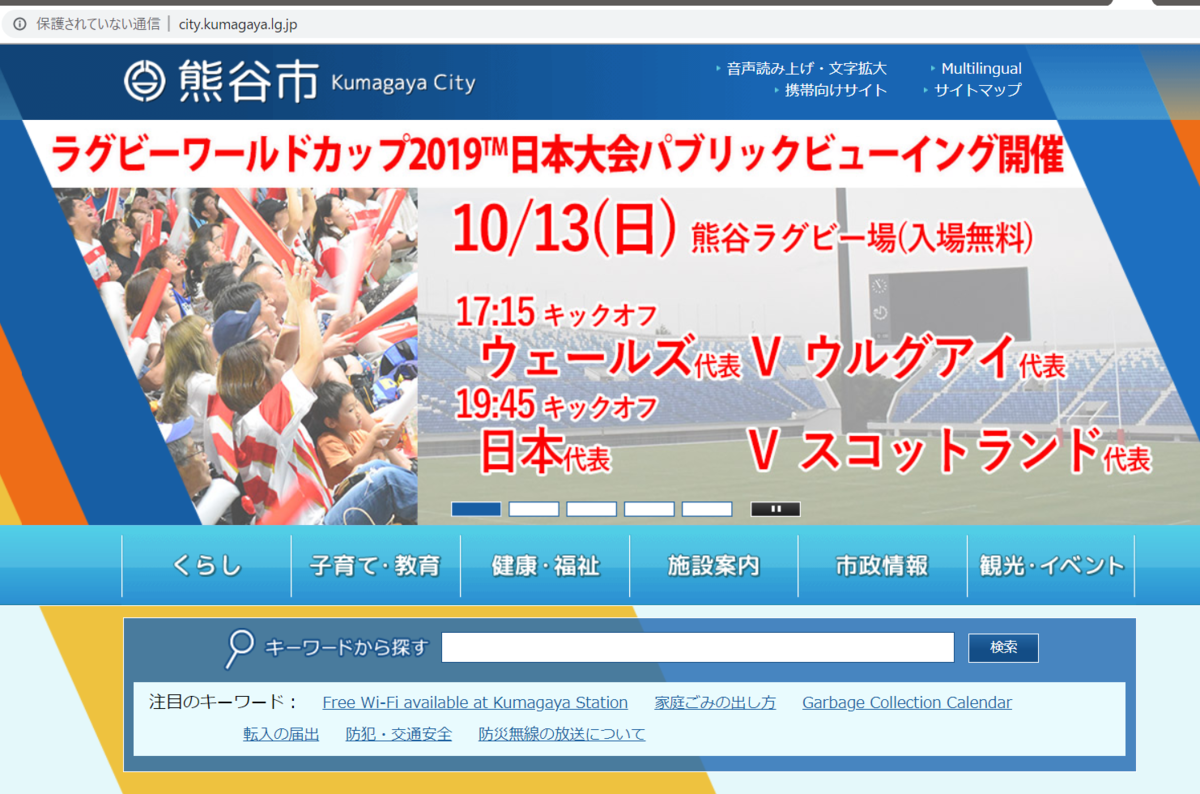Click the 保護されていない通信 security label
This screenshot has height=794, width=1200.
click(98, 24)
